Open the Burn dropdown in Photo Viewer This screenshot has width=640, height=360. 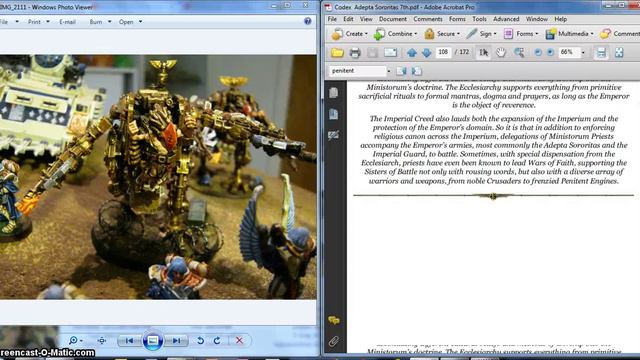[109, 22]
